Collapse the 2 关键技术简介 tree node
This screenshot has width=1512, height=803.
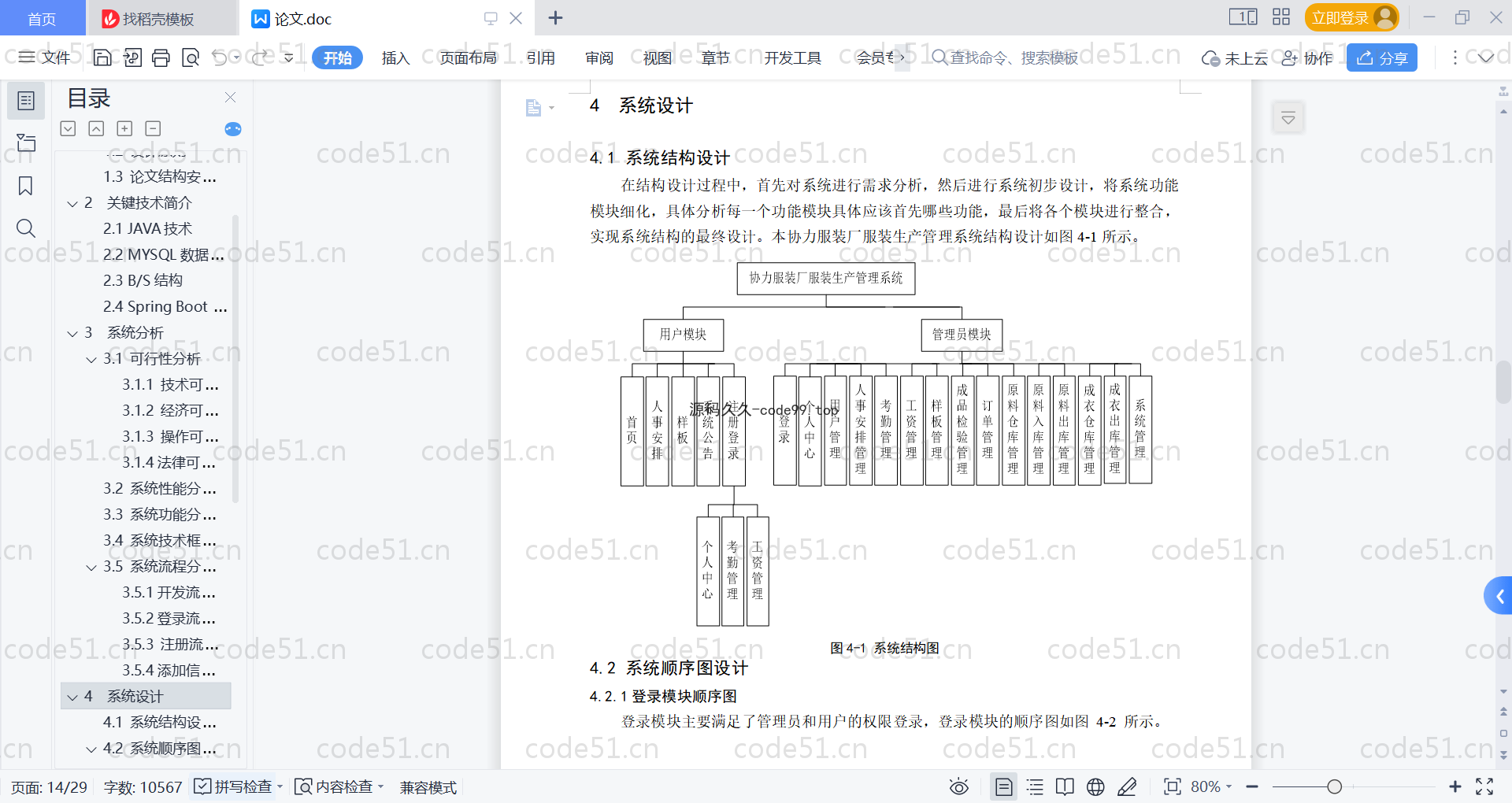pos(72,204)
